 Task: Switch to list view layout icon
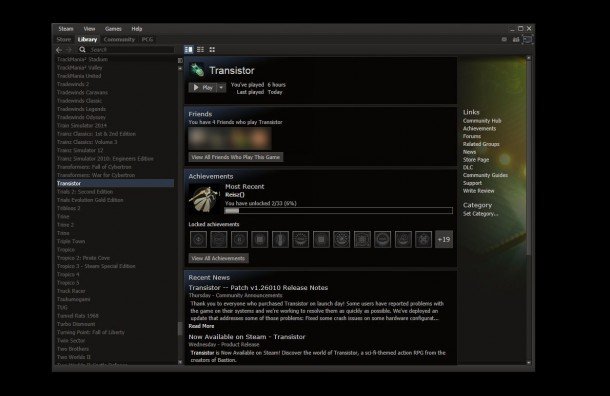click(200, 49)
